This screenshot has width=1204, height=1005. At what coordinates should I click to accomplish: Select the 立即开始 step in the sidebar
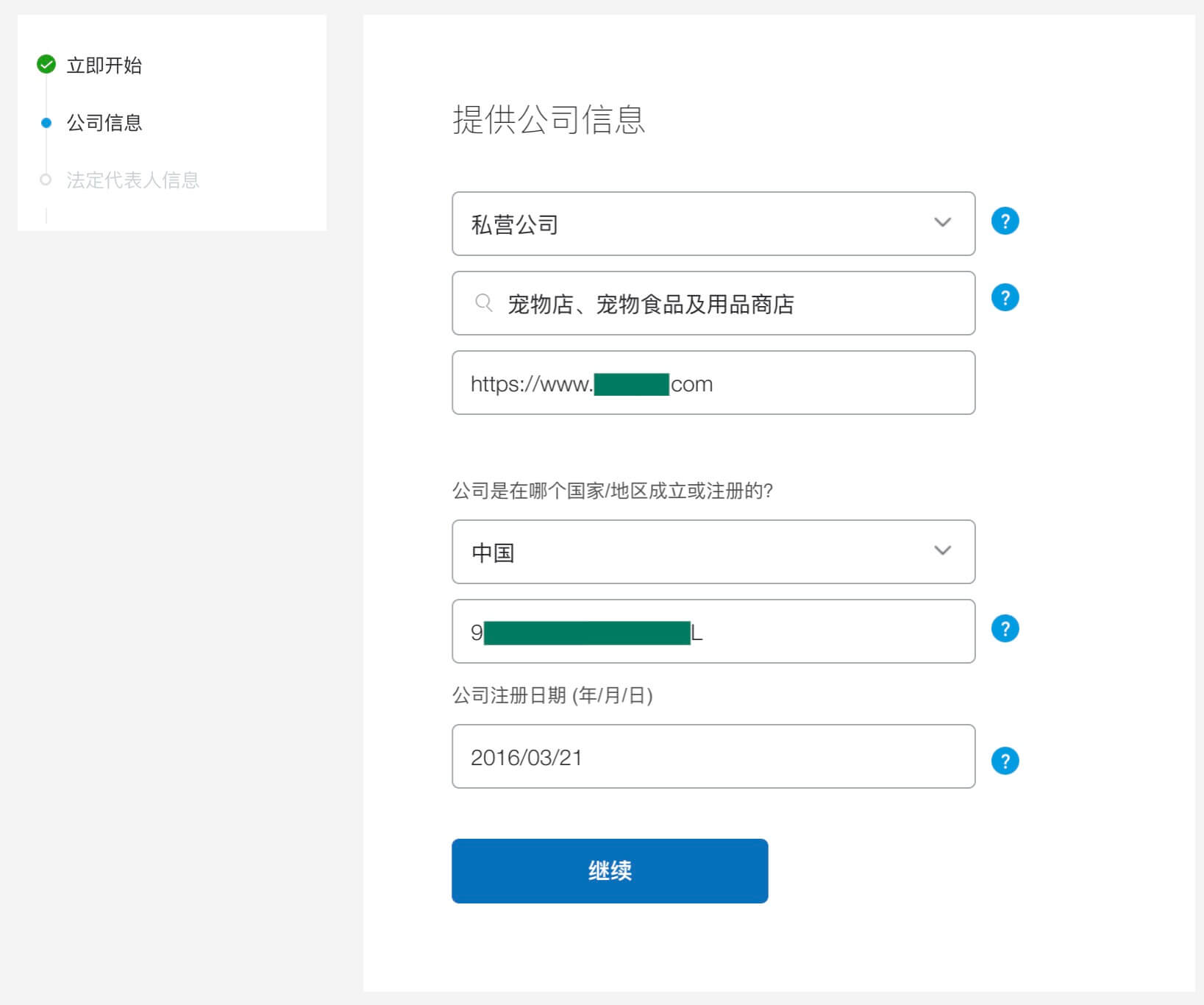[104, 65]
